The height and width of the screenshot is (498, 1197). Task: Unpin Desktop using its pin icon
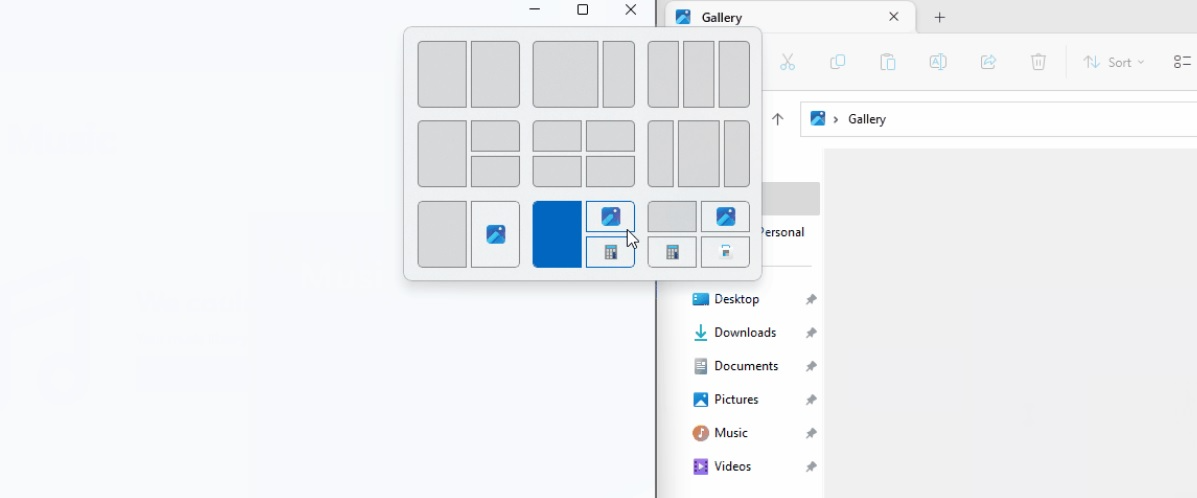click(811, 299)
